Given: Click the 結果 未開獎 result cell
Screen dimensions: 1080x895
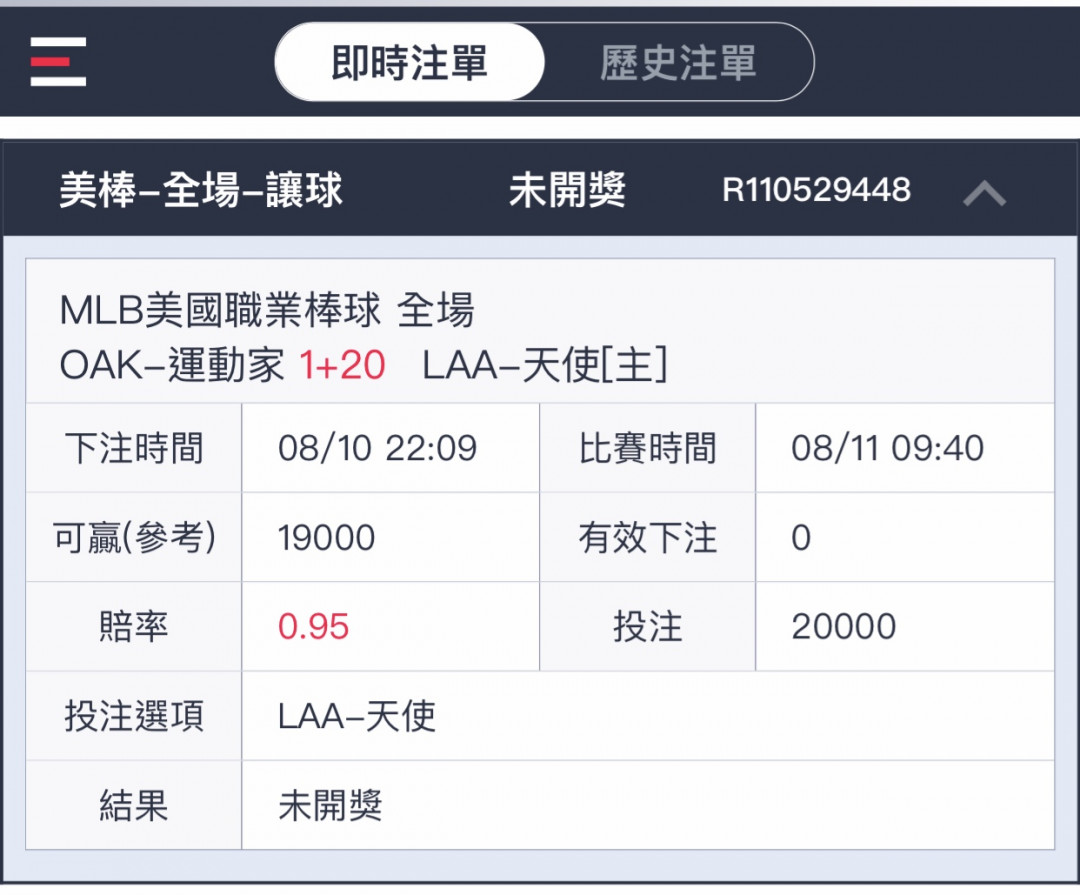Looking at the screenshot, I should [648, 805].
